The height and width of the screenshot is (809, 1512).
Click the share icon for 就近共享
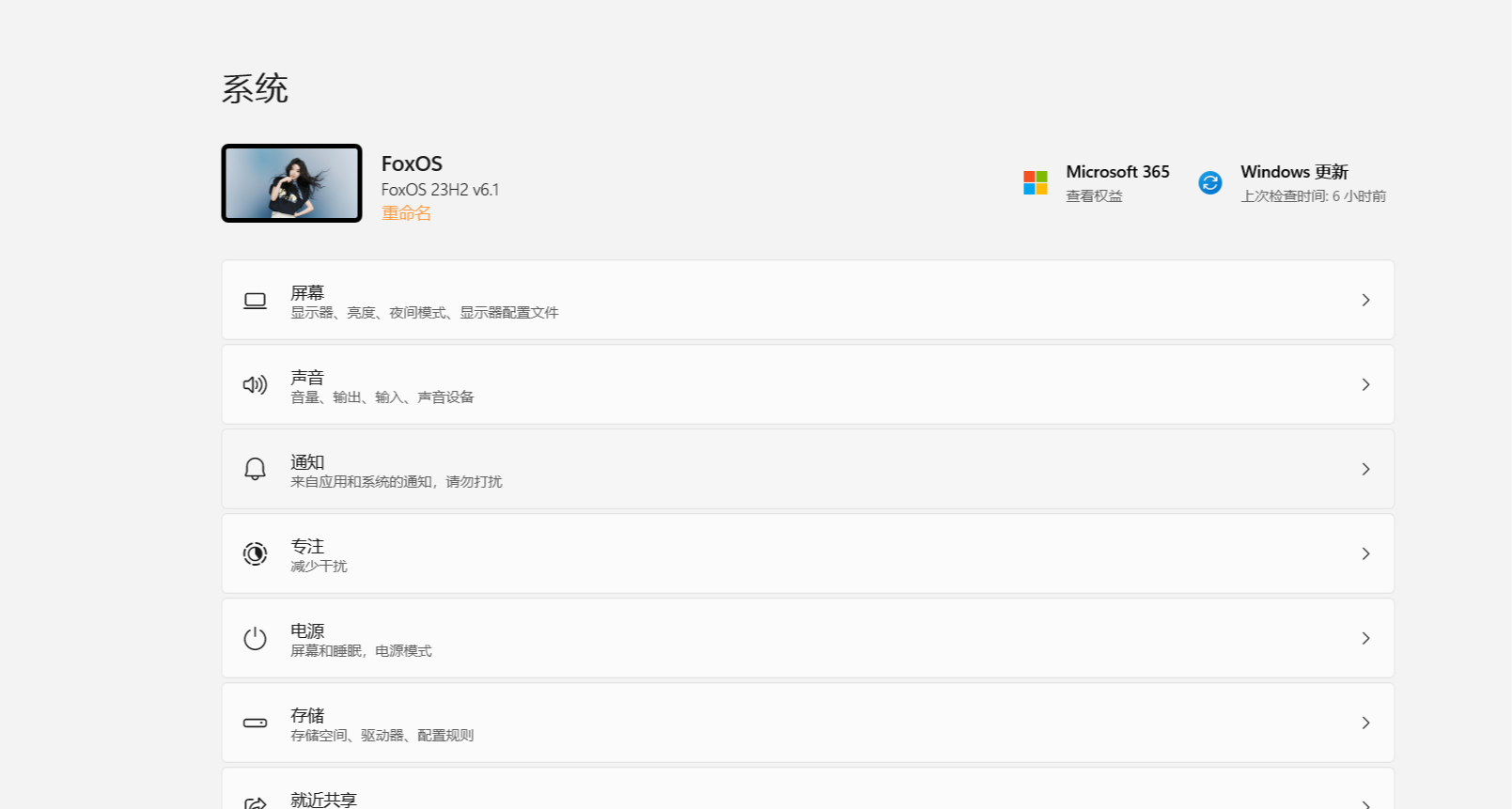point(255,803)
